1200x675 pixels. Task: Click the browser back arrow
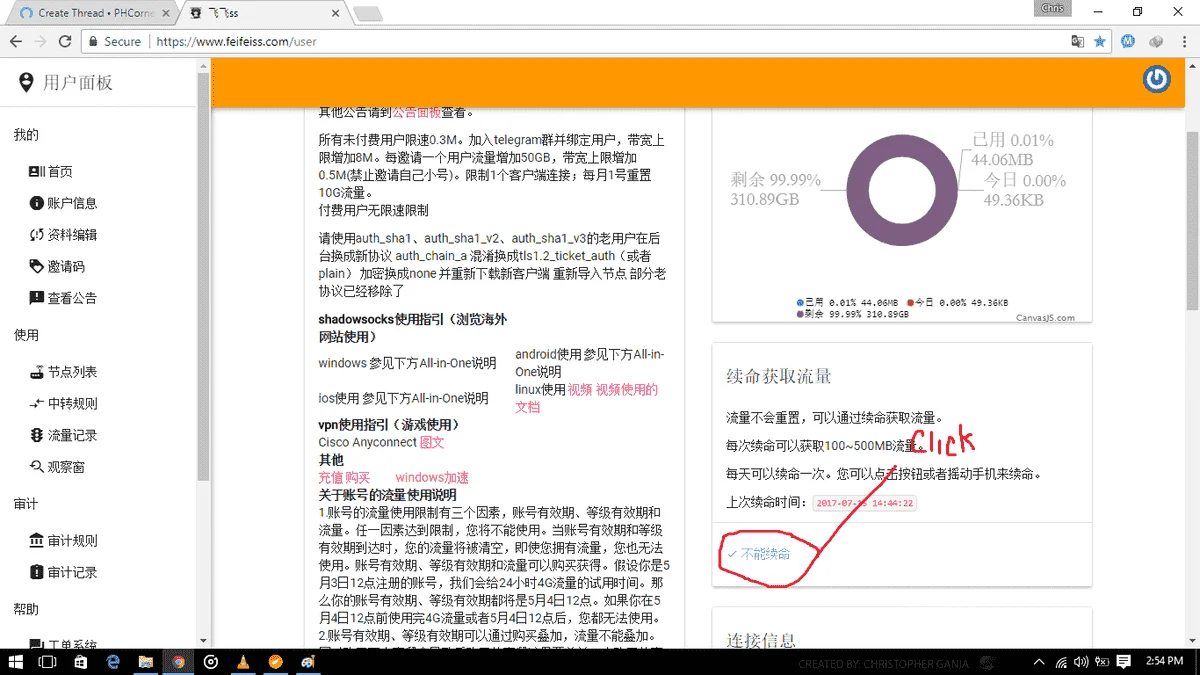tap(16, 42)
